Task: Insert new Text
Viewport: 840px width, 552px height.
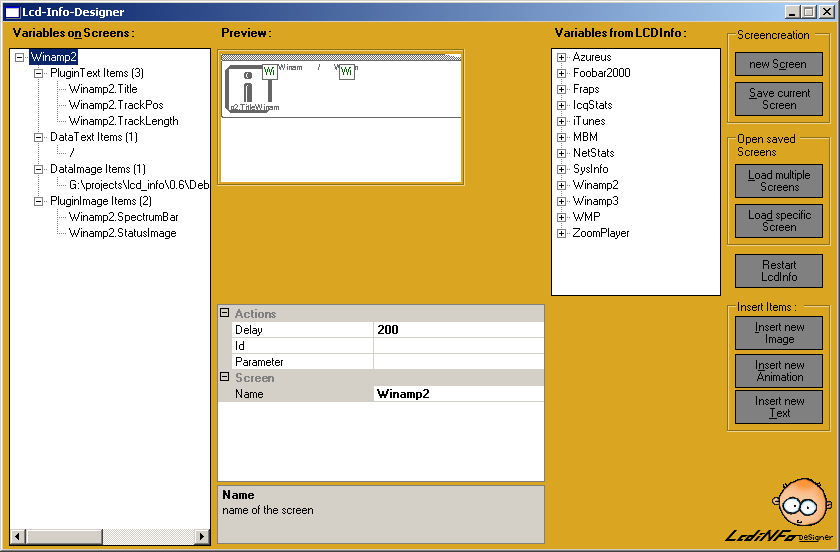Action: coord(778,407)
